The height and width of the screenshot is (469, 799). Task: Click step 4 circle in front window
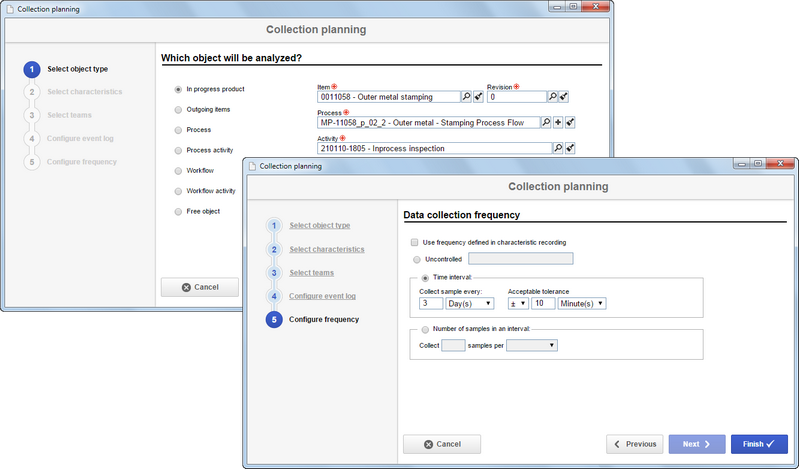coord(274,296)
